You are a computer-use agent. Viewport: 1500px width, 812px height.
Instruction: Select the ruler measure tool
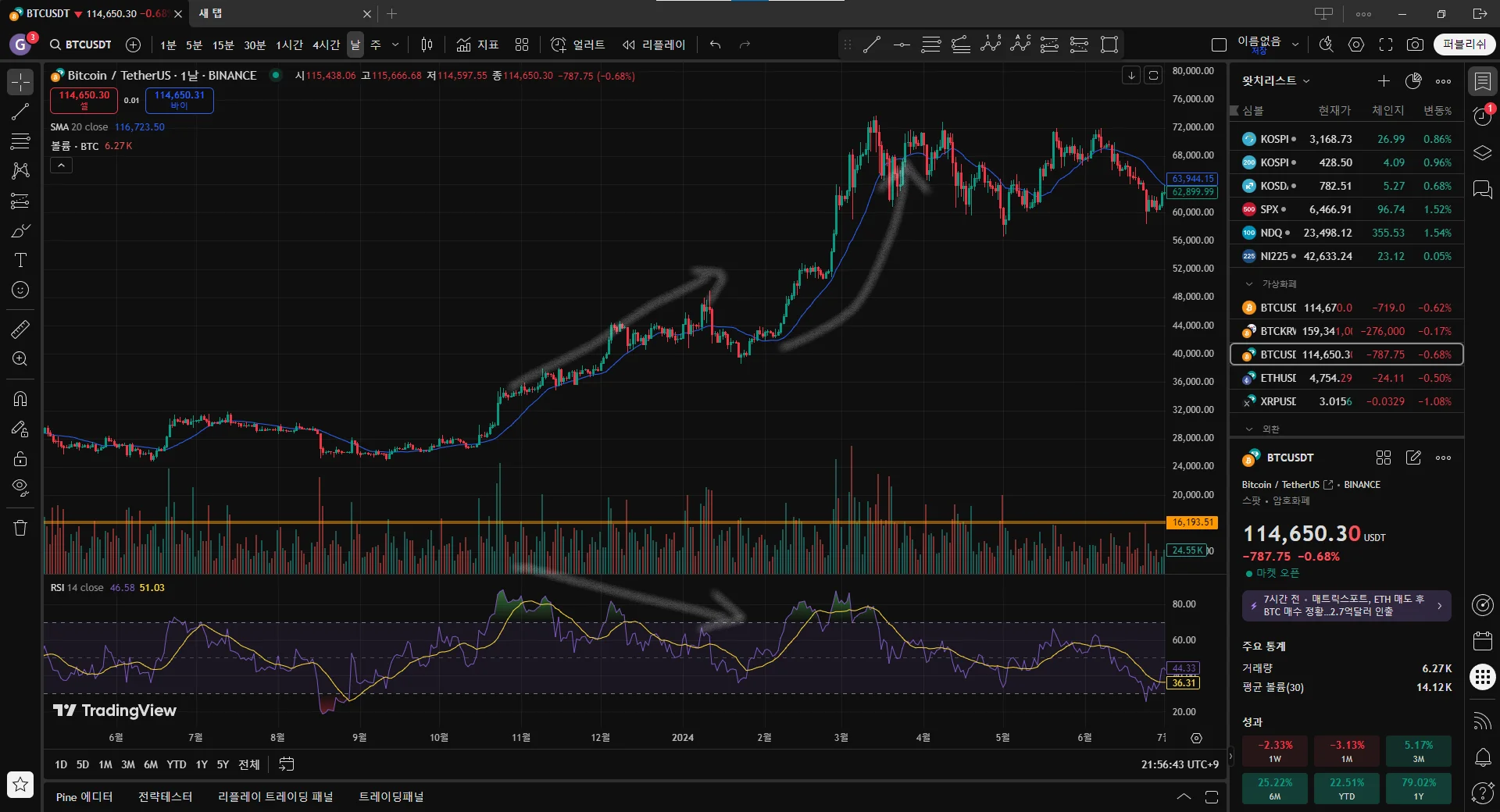click(x=20, y=329)
